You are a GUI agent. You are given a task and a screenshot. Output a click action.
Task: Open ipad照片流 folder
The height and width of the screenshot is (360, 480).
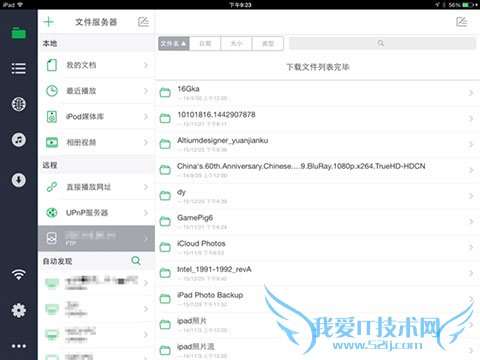(x=317, y=349)
